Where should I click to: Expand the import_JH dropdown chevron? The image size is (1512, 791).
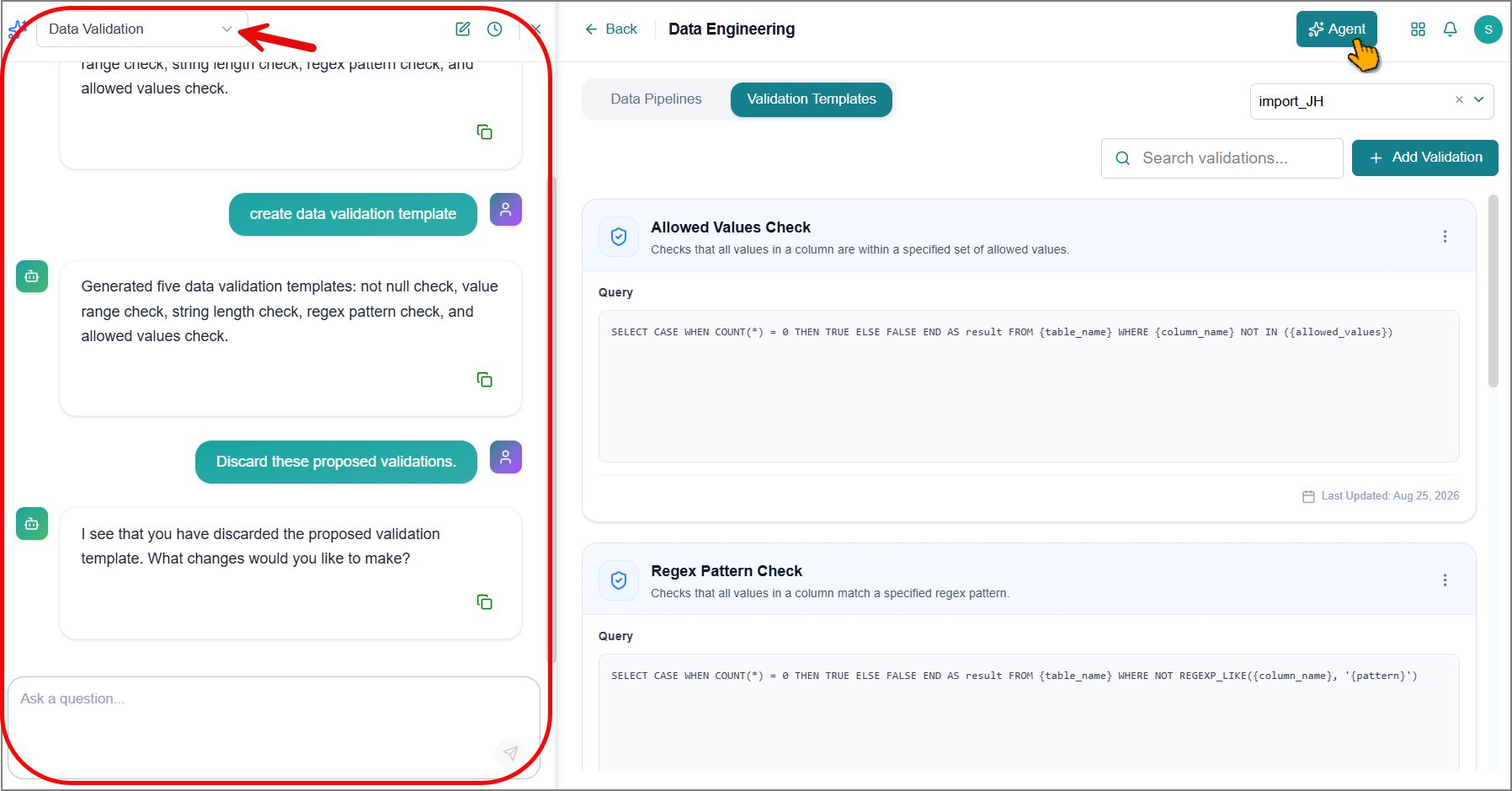coord(1478,99)
